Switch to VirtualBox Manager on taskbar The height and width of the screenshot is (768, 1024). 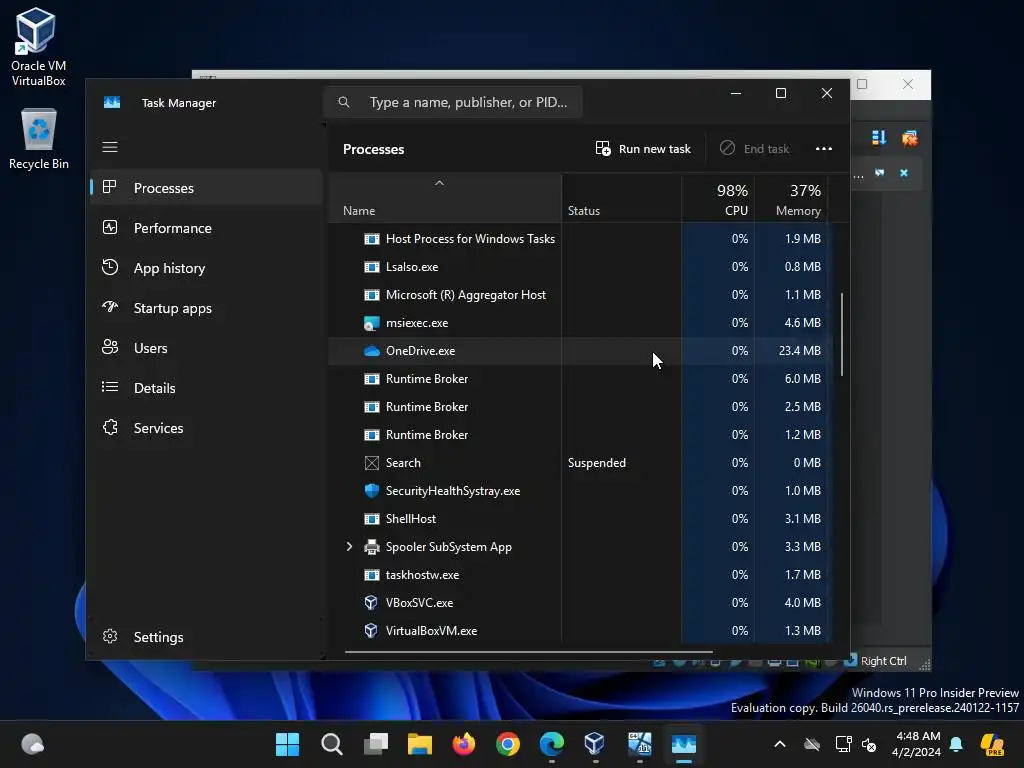click(x=595, y=744)
